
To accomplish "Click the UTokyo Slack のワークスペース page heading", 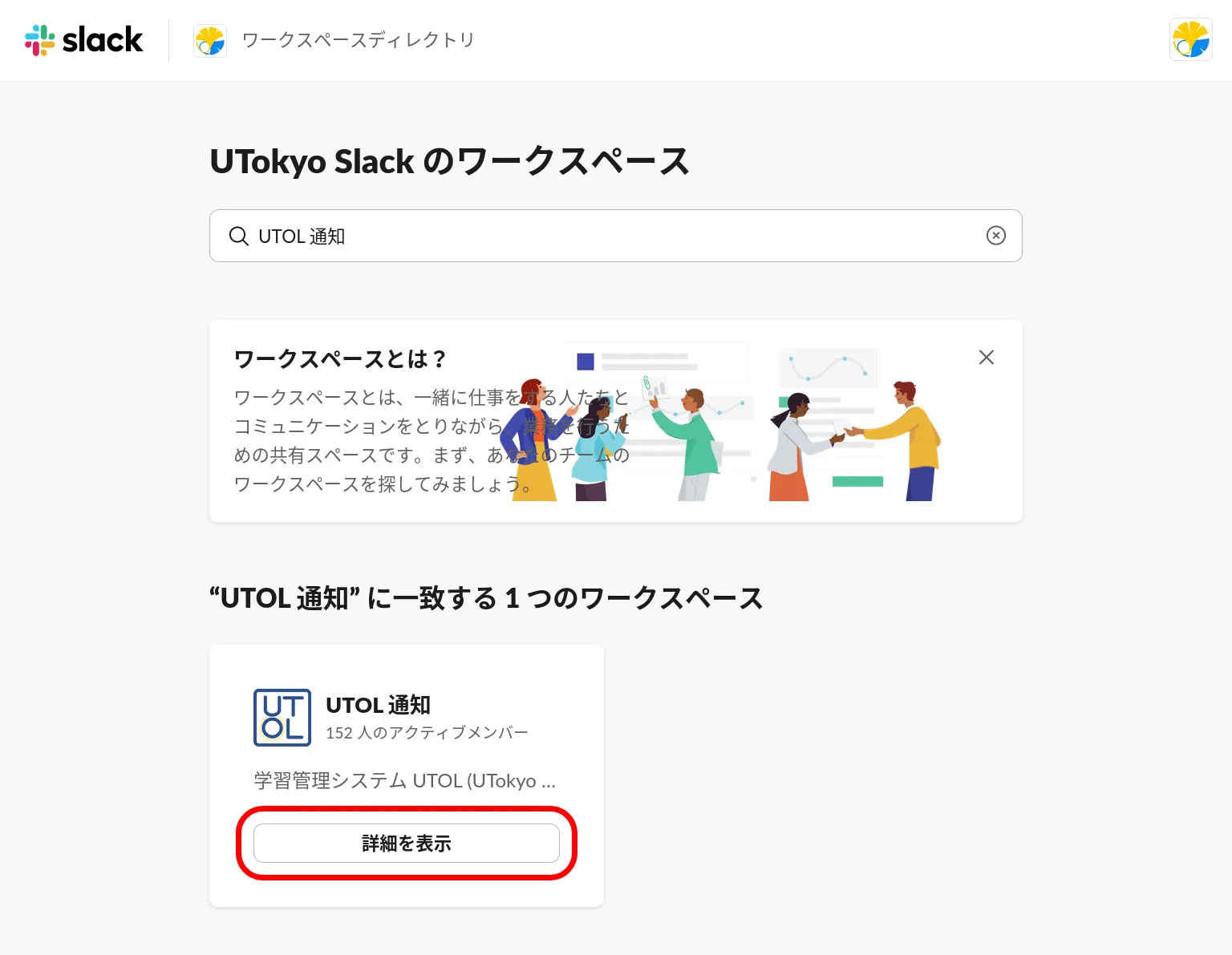I will pyautogui.click(x=449, y=161).
